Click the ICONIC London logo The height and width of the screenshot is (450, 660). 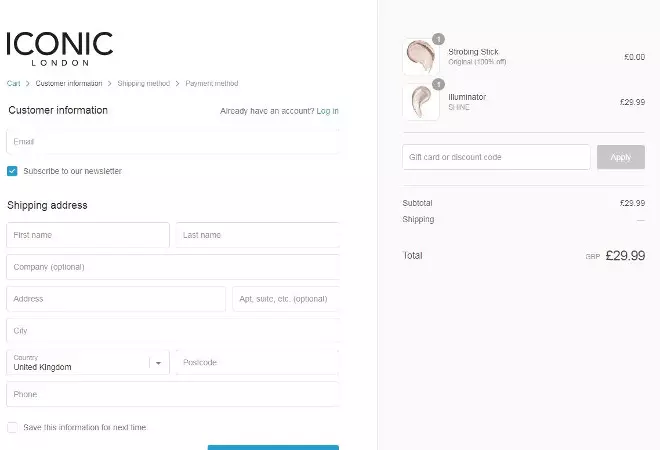click(60, 47)
